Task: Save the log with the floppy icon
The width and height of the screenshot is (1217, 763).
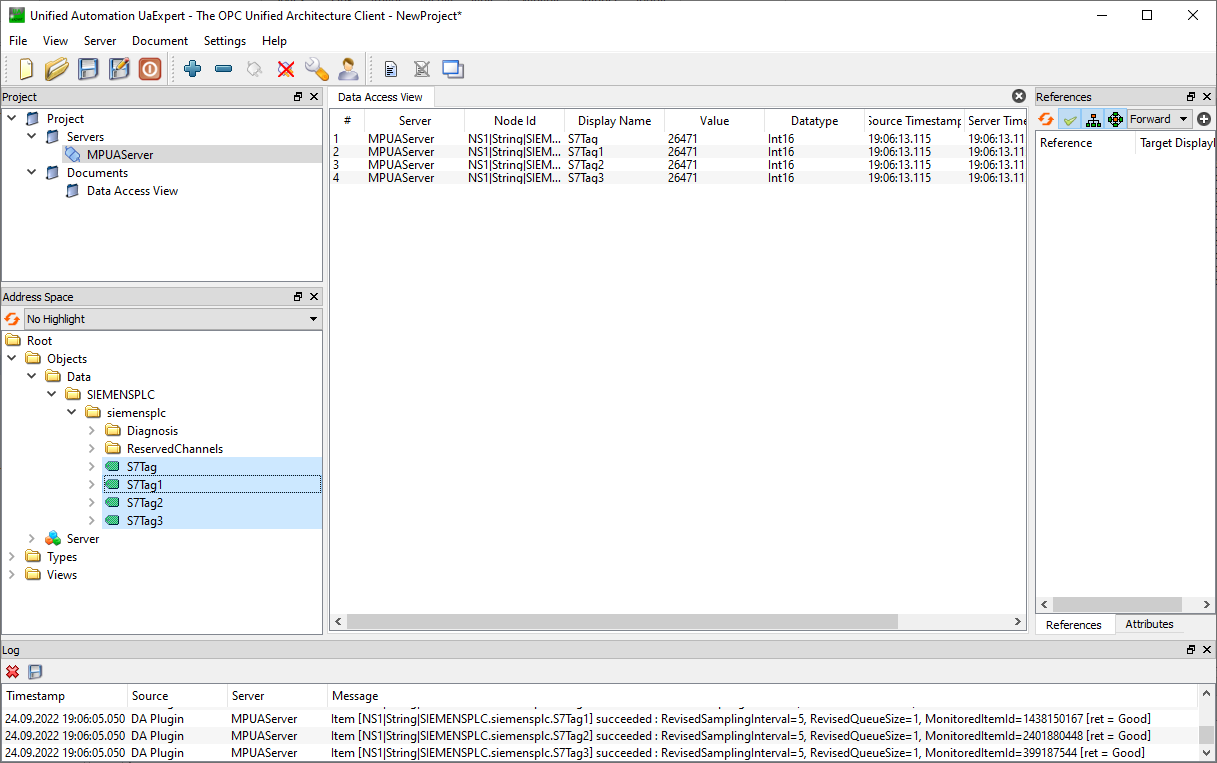Action: (36, 672)
